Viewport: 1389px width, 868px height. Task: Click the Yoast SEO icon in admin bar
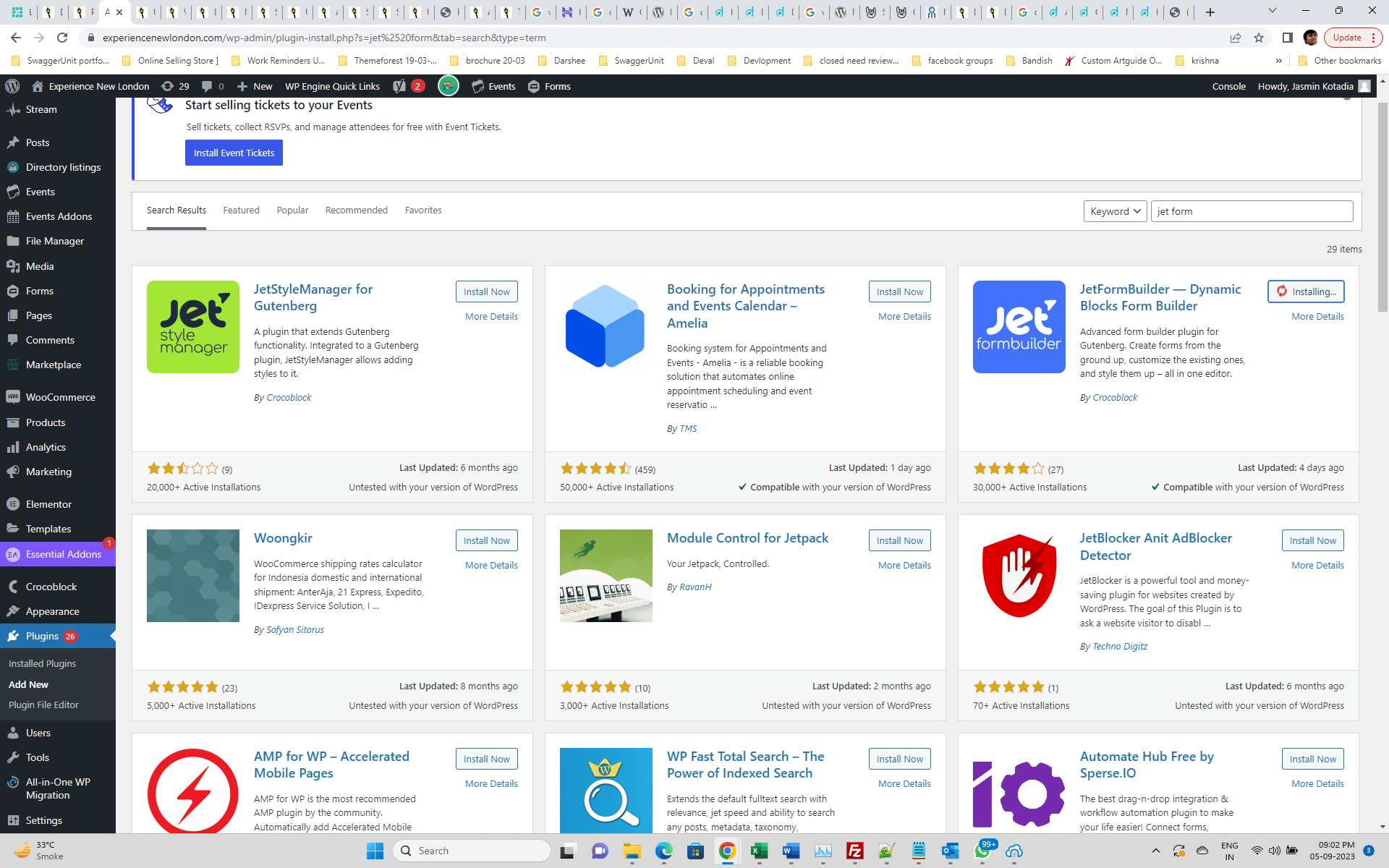[x=399, y=86]
